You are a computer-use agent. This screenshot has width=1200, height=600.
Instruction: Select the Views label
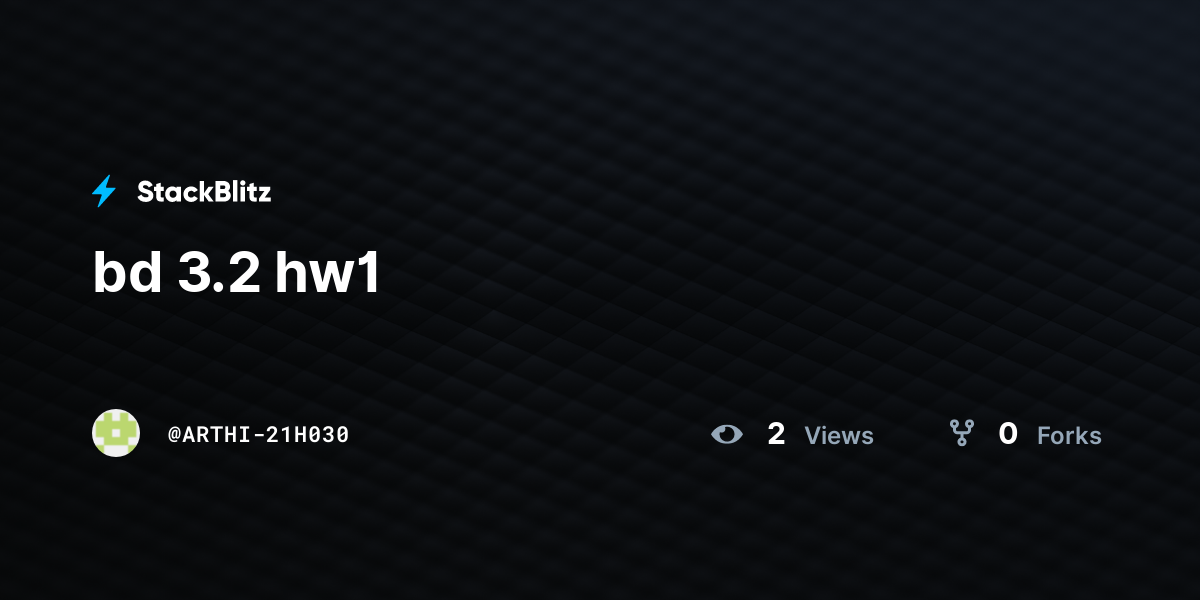coord(839,436)
